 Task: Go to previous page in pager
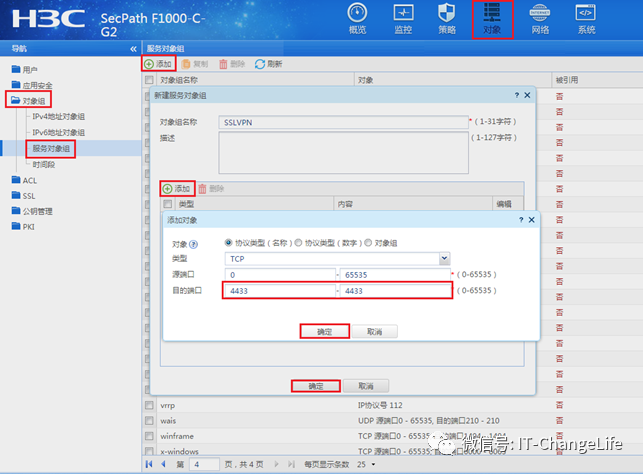pyautogui.click(x=164, y=464)
